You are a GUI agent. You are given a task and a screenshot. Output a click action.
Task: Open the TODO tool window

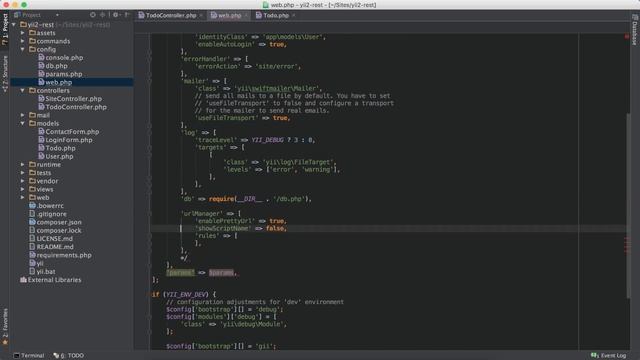point(69,356)
